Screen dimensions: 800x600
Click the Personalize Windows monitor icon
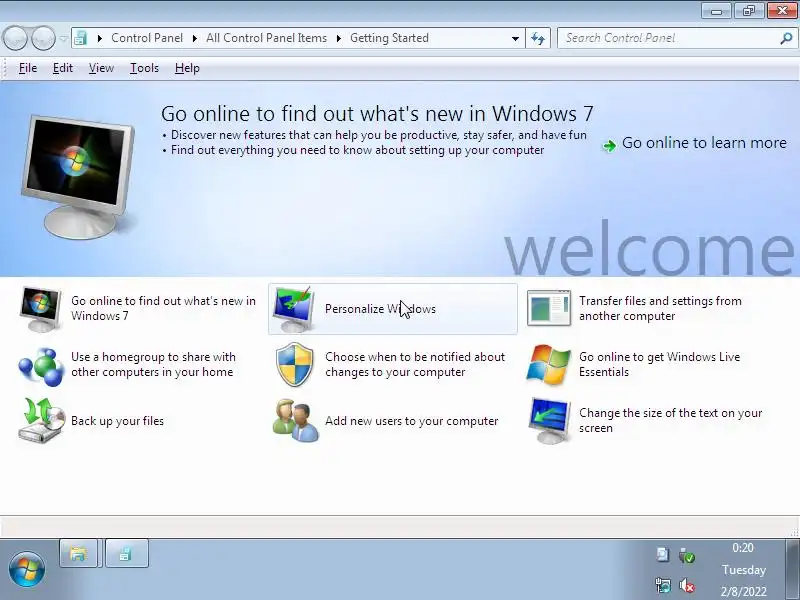point(294,309)
